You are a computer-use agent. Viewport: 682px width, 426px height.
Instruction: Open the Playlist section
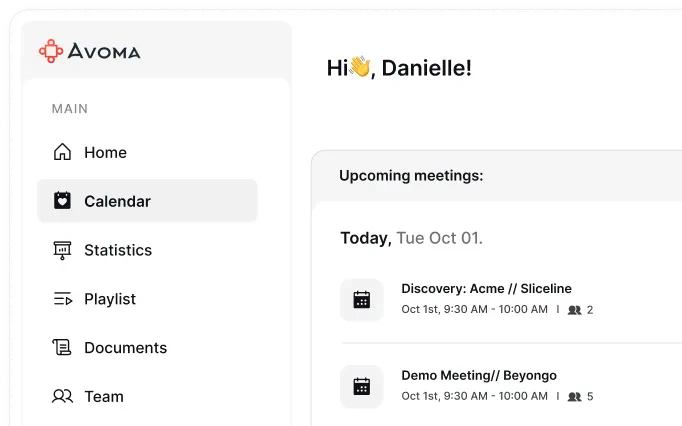pos(110,299)
